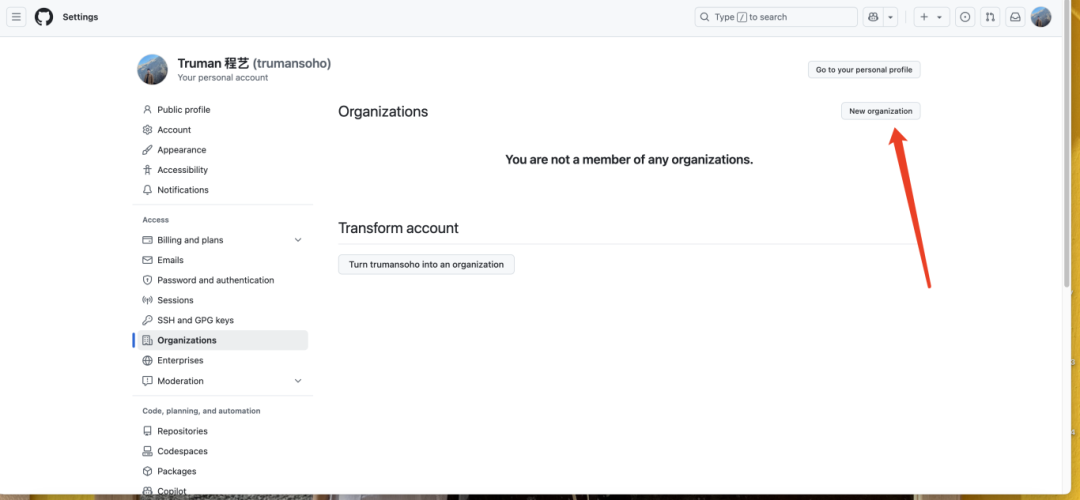Select Password and authentication in sidebar

coord(215,280)
